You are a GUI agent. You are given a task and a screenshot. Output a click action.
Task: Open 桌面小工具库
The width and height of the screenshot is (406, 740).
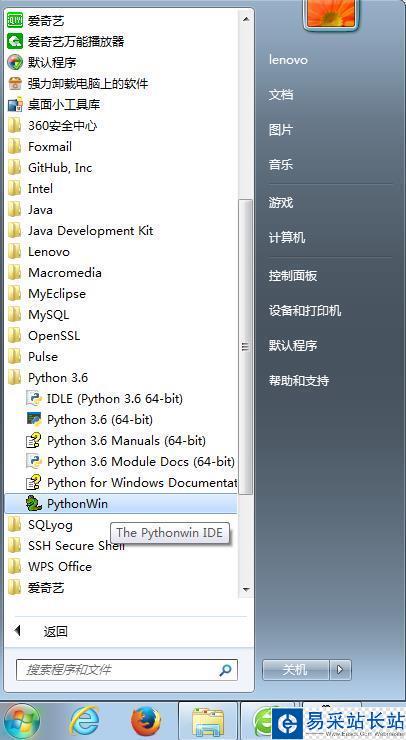click(x=54, y=104)
